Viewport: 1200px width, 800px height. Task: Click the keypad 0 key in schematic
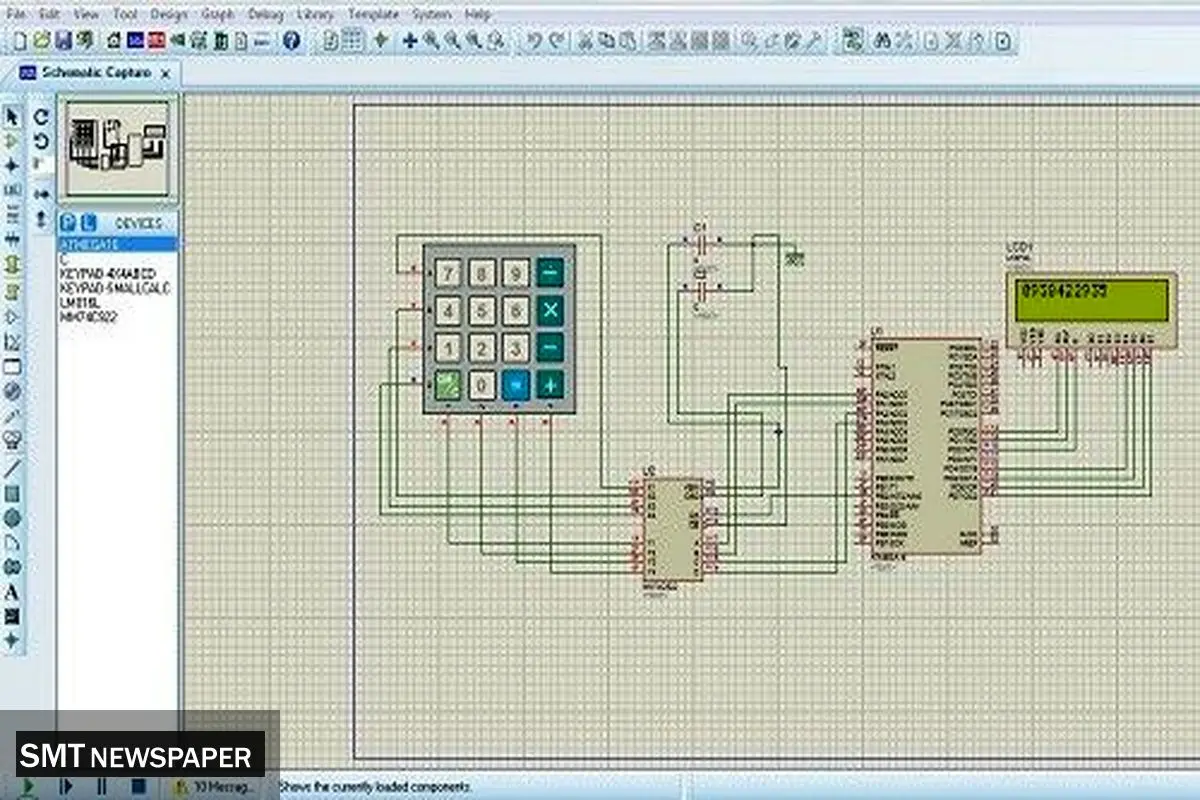[x=483, y=386]
